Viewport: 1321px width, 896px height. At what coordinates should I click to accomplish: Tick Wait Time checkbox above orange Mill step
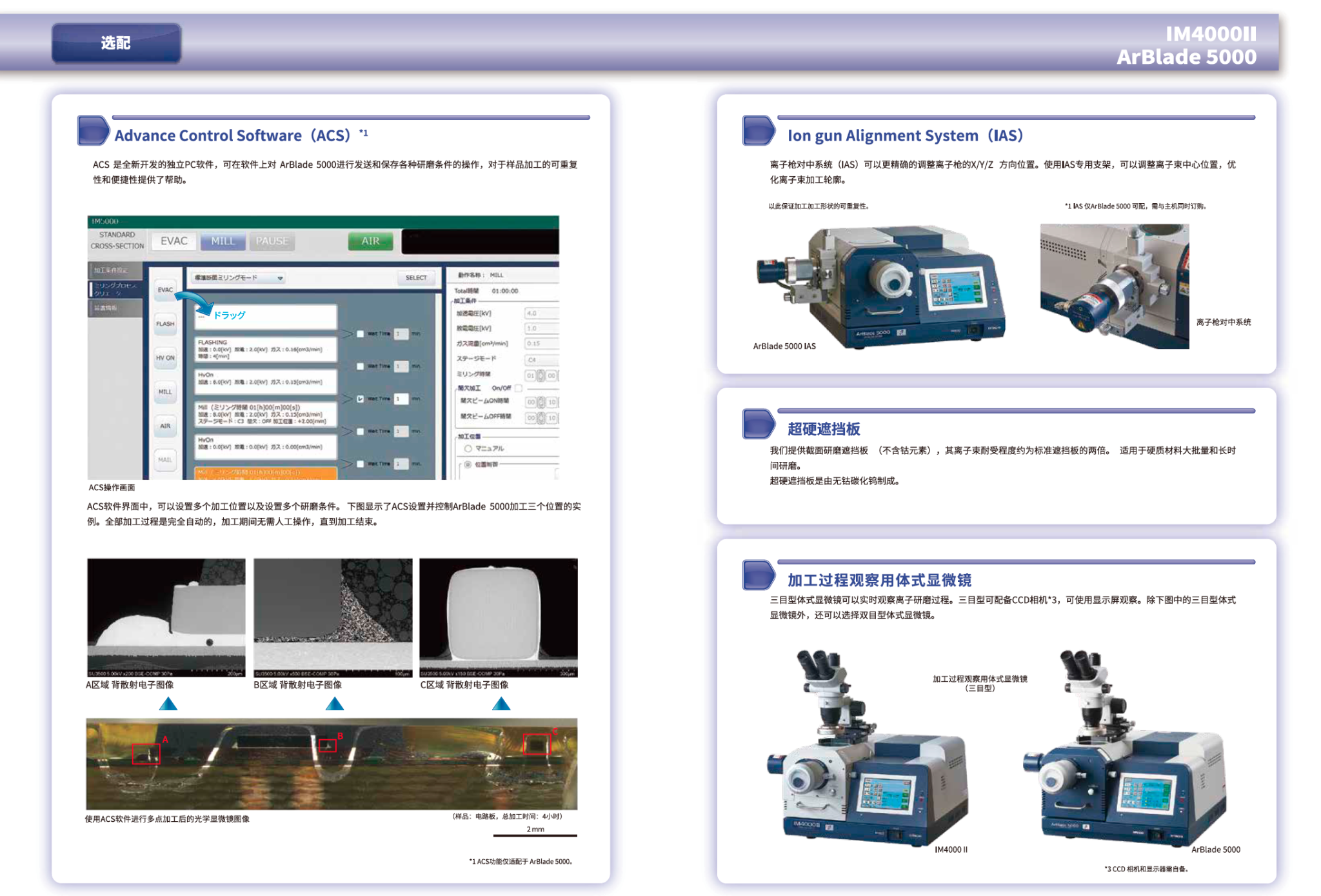tap(360, 464)
